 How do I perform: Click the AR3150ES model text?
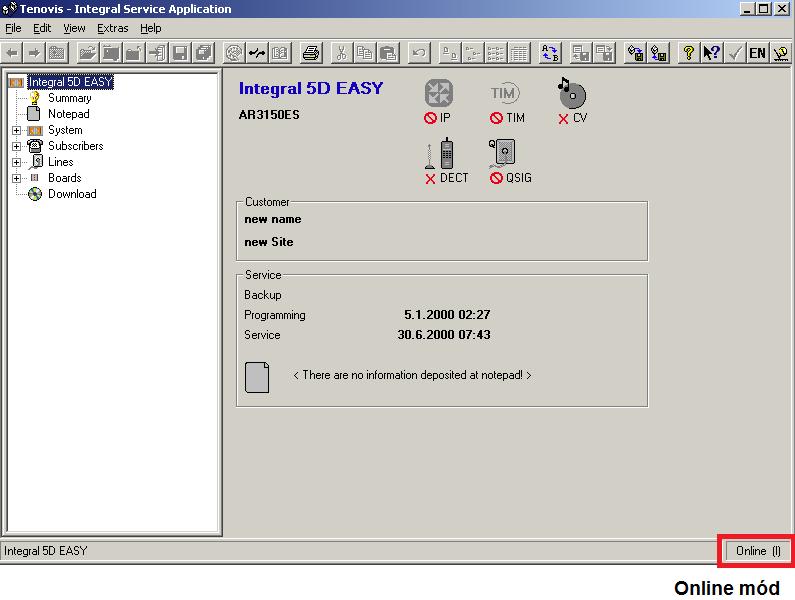(269, 115)
